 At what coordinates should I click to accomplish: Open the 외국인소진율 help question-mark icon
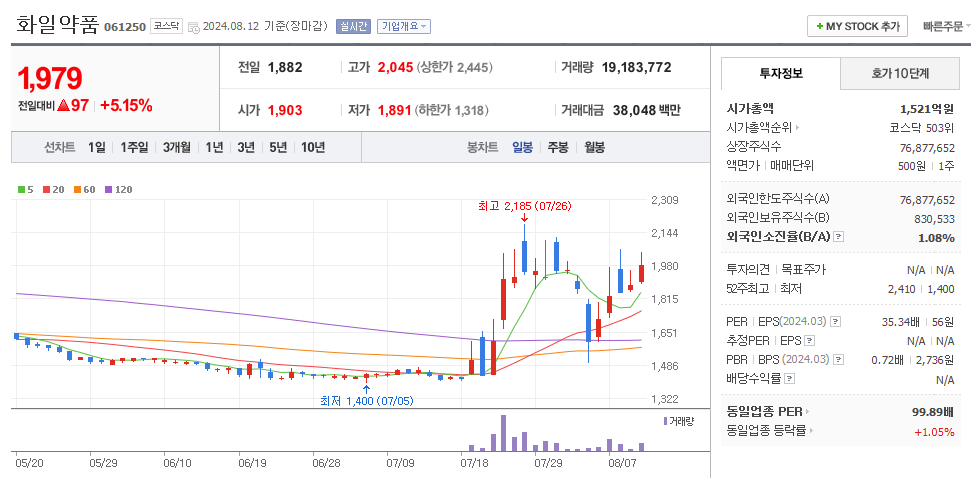click(x=839, y=237)
